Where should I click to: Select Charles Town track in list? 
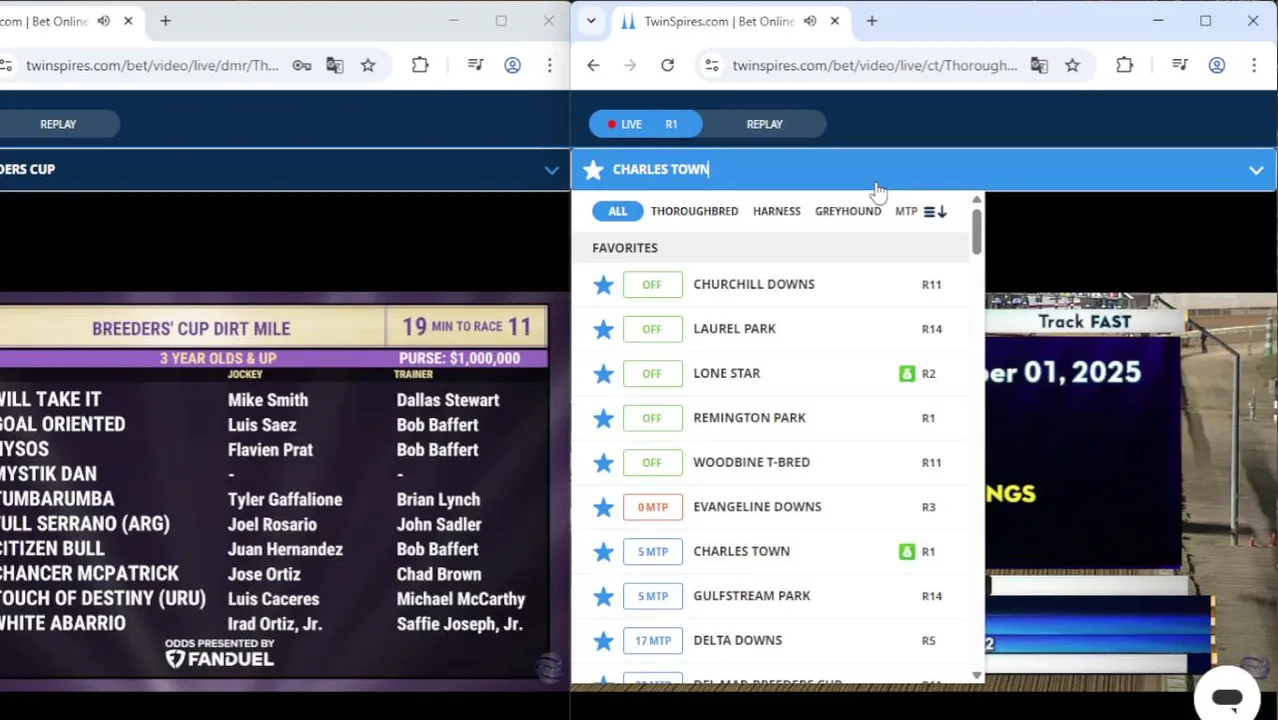[x=741, y=551]
